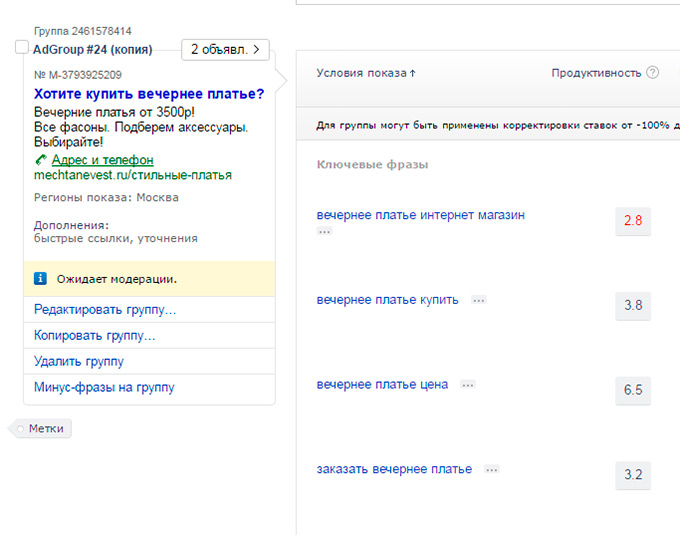Image resolution: width=680 pixels, height=535 pixels.
Task: Open ellipsis menu beside вечернее платье купить
Action: [x=479, y=300]
